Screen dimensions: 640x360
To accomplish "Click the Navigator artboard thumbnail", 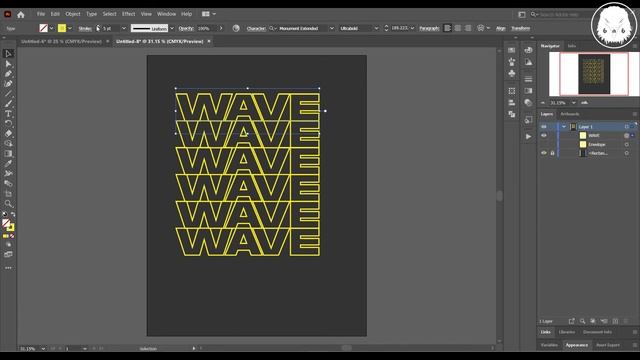I will 594,74.
